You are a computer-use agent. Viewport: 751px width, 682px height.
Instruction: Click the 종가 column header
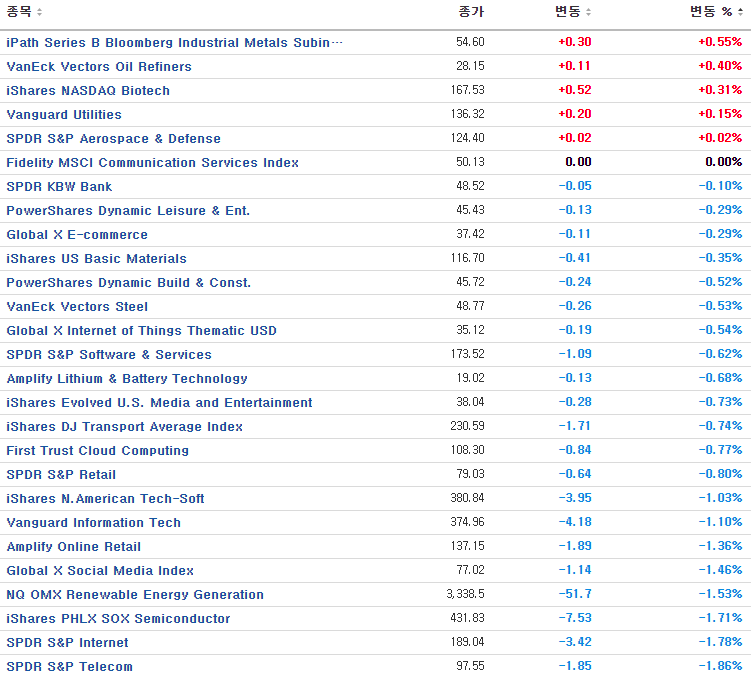(471, 11)
